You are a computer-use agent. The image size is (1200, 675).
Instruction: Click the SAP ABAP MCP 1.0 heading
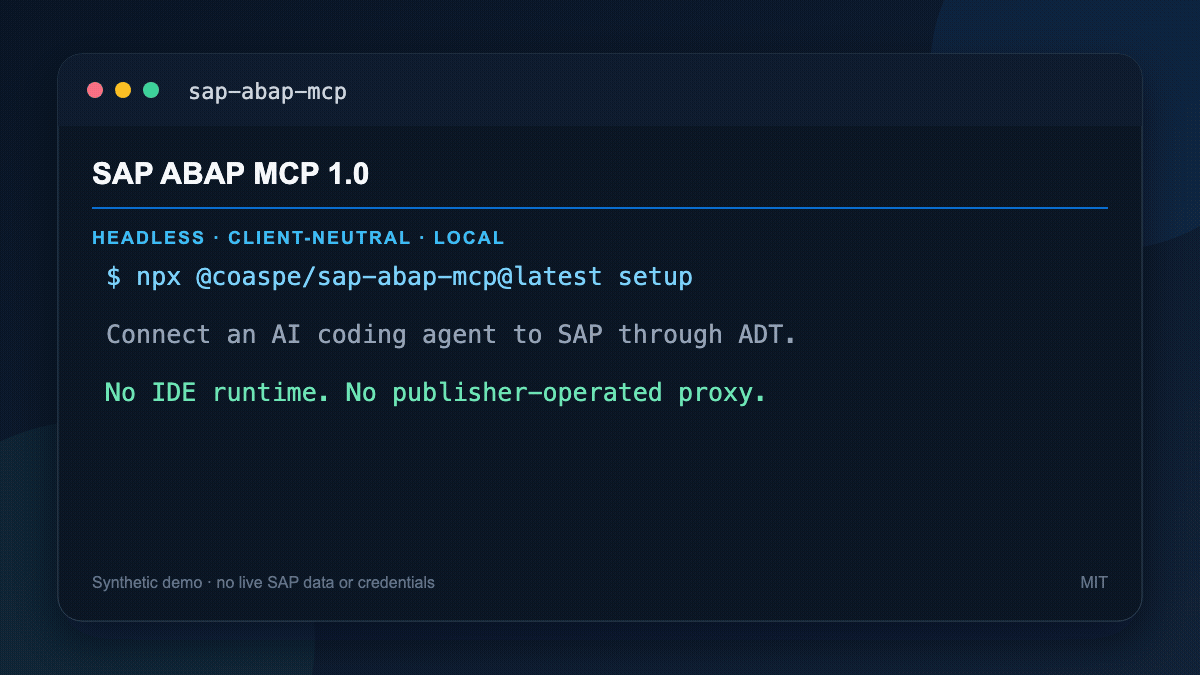230,174
